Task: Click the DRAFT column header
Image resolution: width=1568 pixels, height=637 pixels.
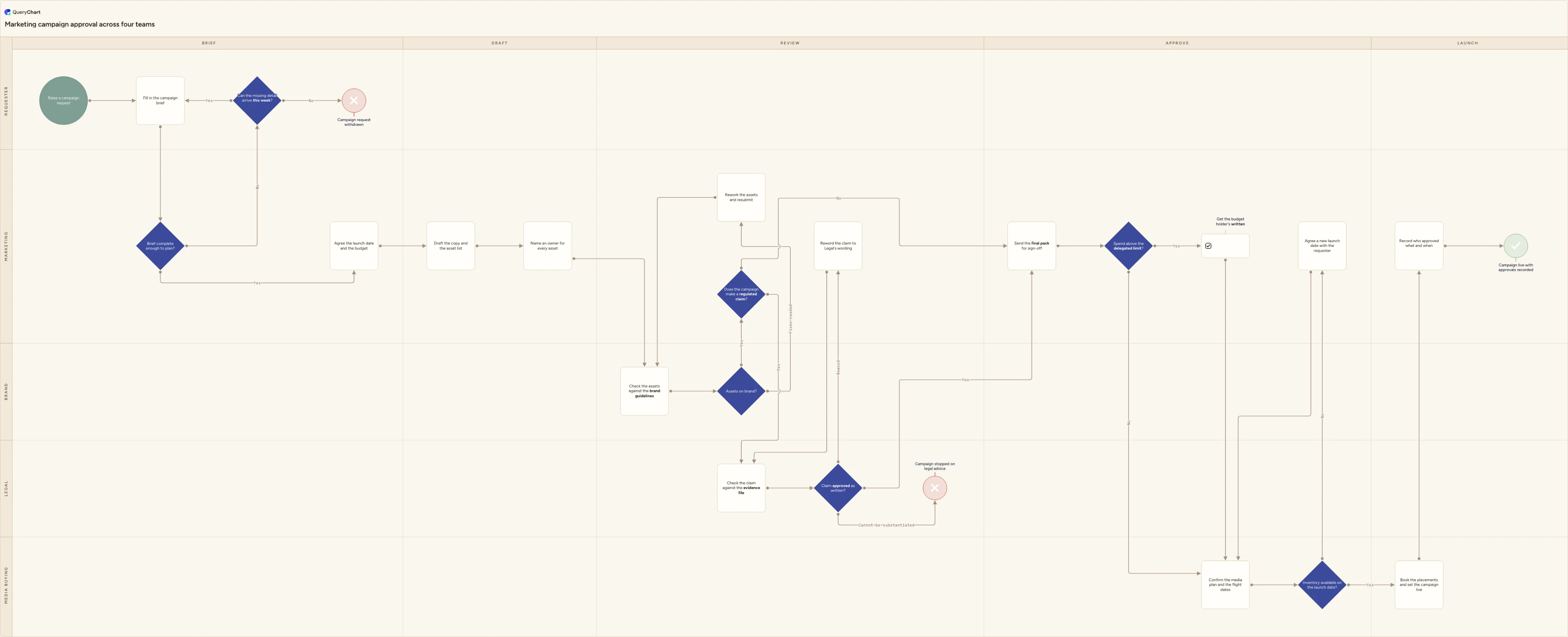Action: [499, 43]
